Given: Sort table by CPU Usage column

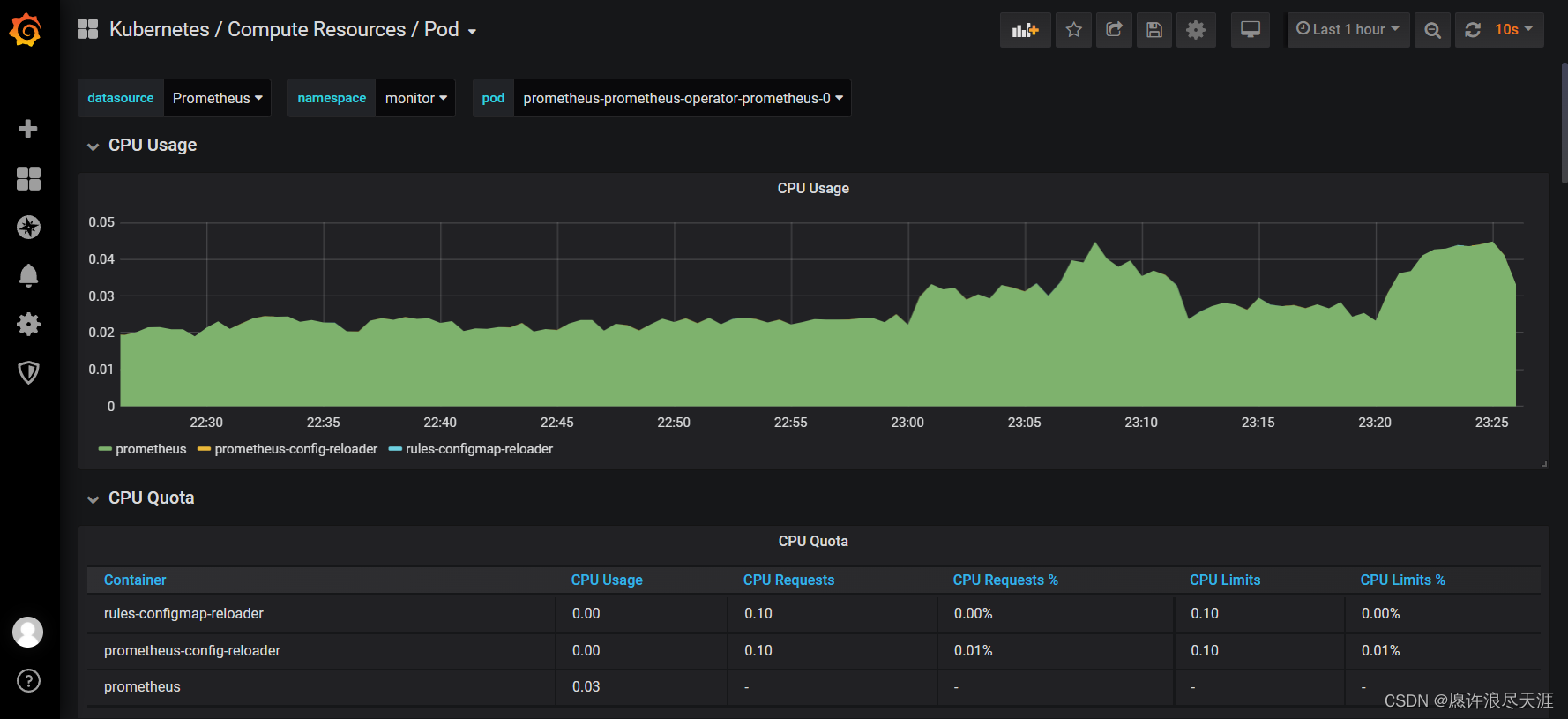Looking at the screenshot, I should (607, 580).
